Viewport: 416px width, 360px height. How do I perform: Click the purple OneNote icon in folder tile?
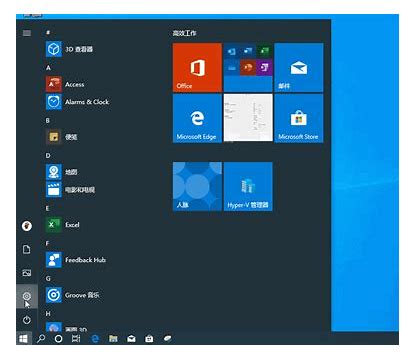265,68
